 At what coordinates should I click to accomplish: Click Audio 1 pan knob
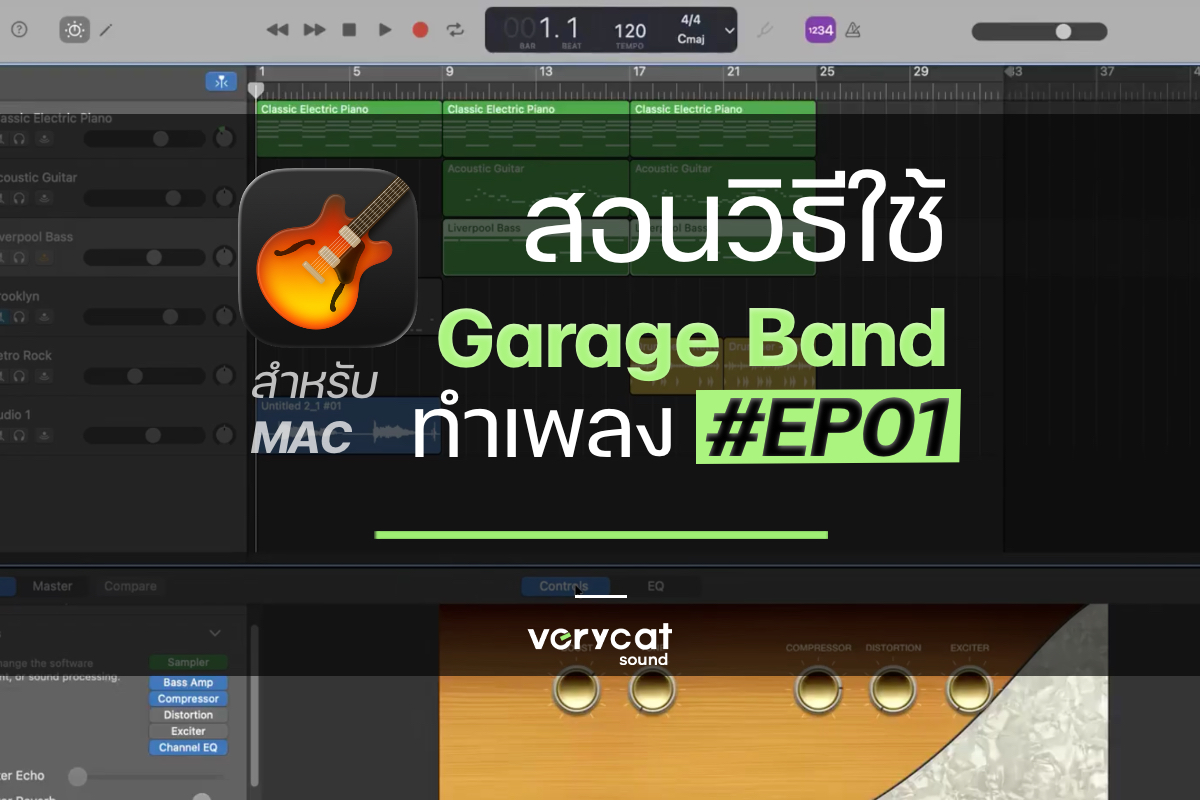coord(225,436)
